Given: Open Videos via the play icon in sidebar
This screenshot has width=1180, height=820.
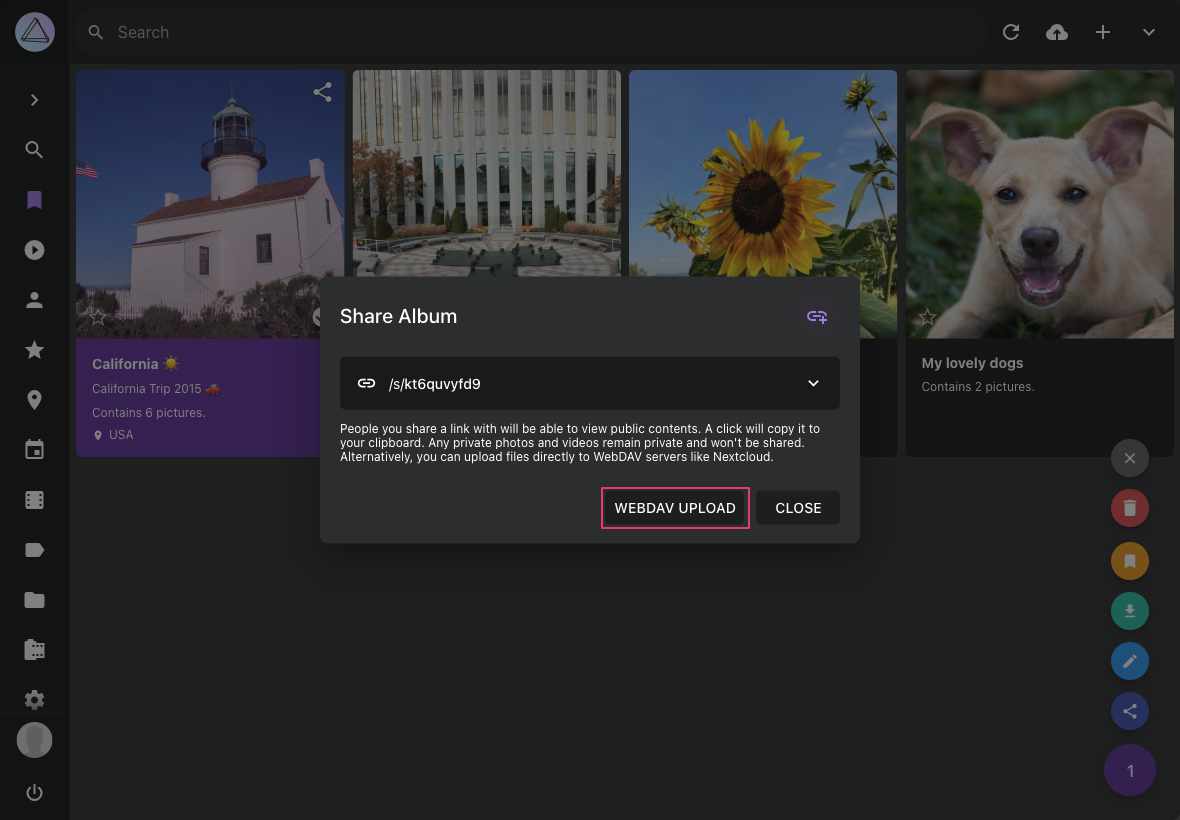Looking at the screenshot, I should (34, 250).
